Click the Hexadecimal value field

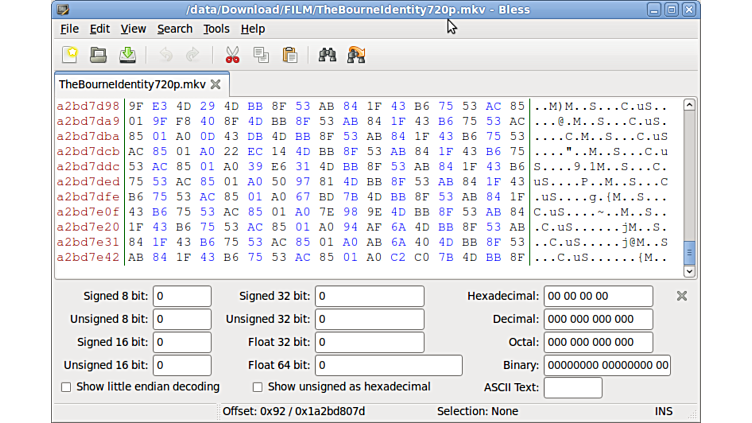pos(598,296)
